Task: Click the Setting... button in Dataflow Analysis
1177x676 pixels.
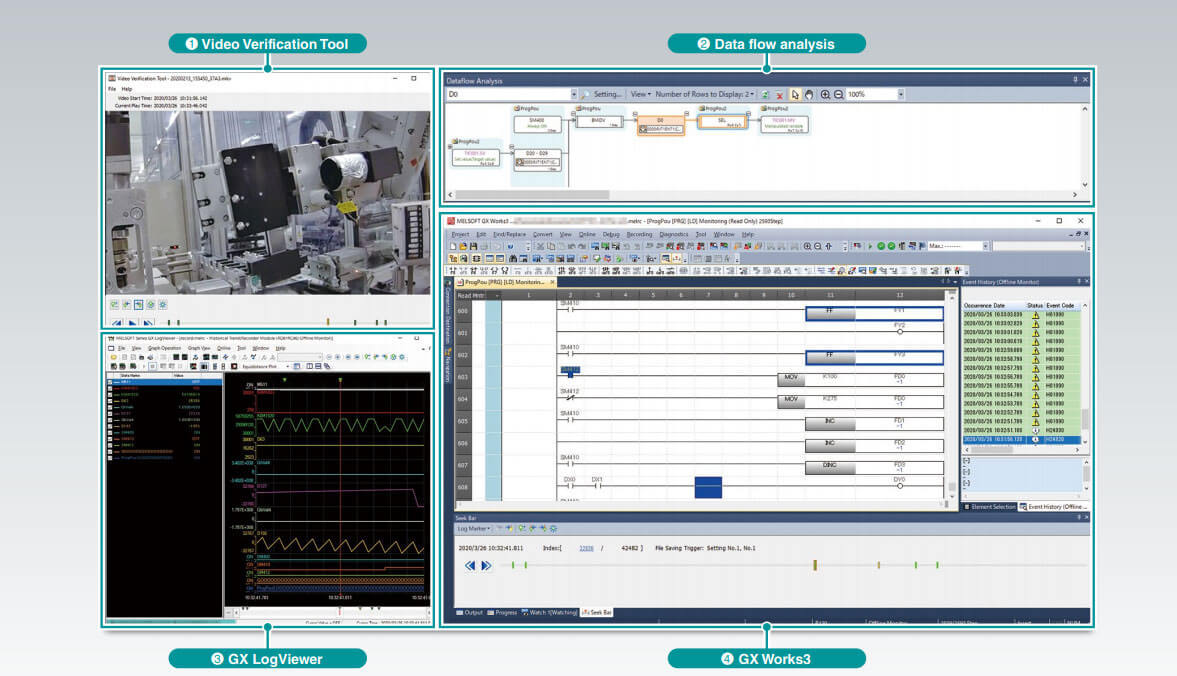Action: (x=607, y=94)
